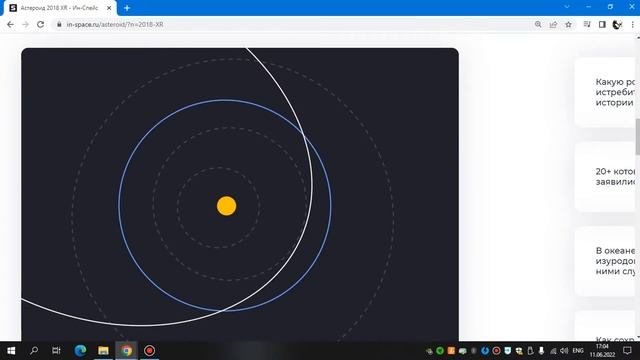Open the shield security tray icon

click(x=508, y=351)
